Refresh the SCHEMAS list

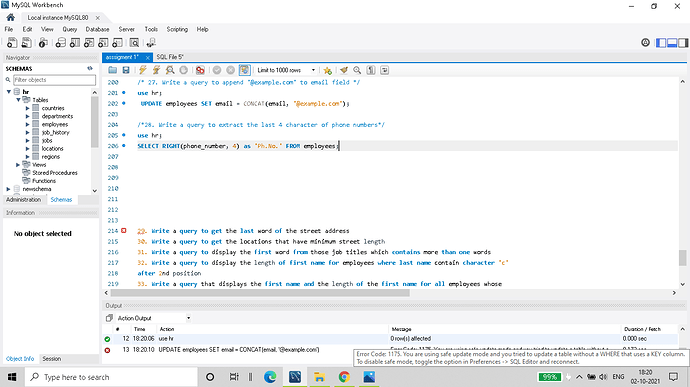coord(90,68)
